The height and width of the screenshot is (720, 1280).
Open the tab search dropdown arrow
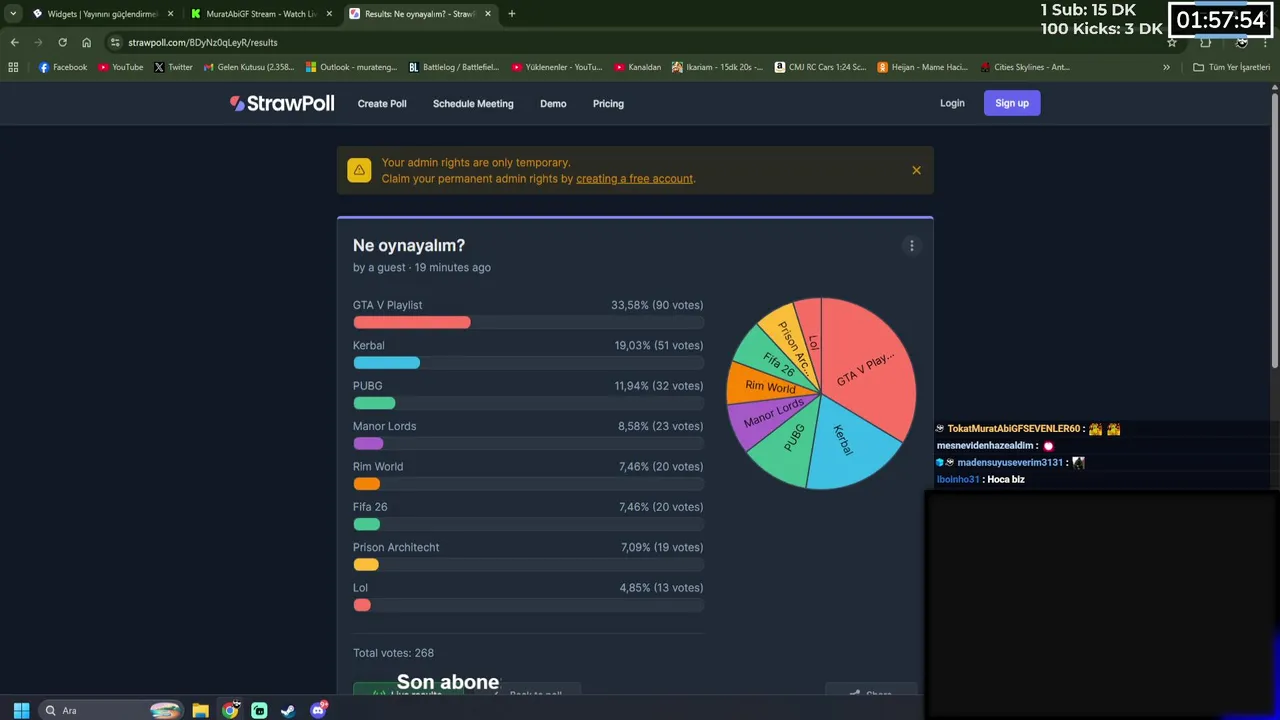(x=13, y=14)
